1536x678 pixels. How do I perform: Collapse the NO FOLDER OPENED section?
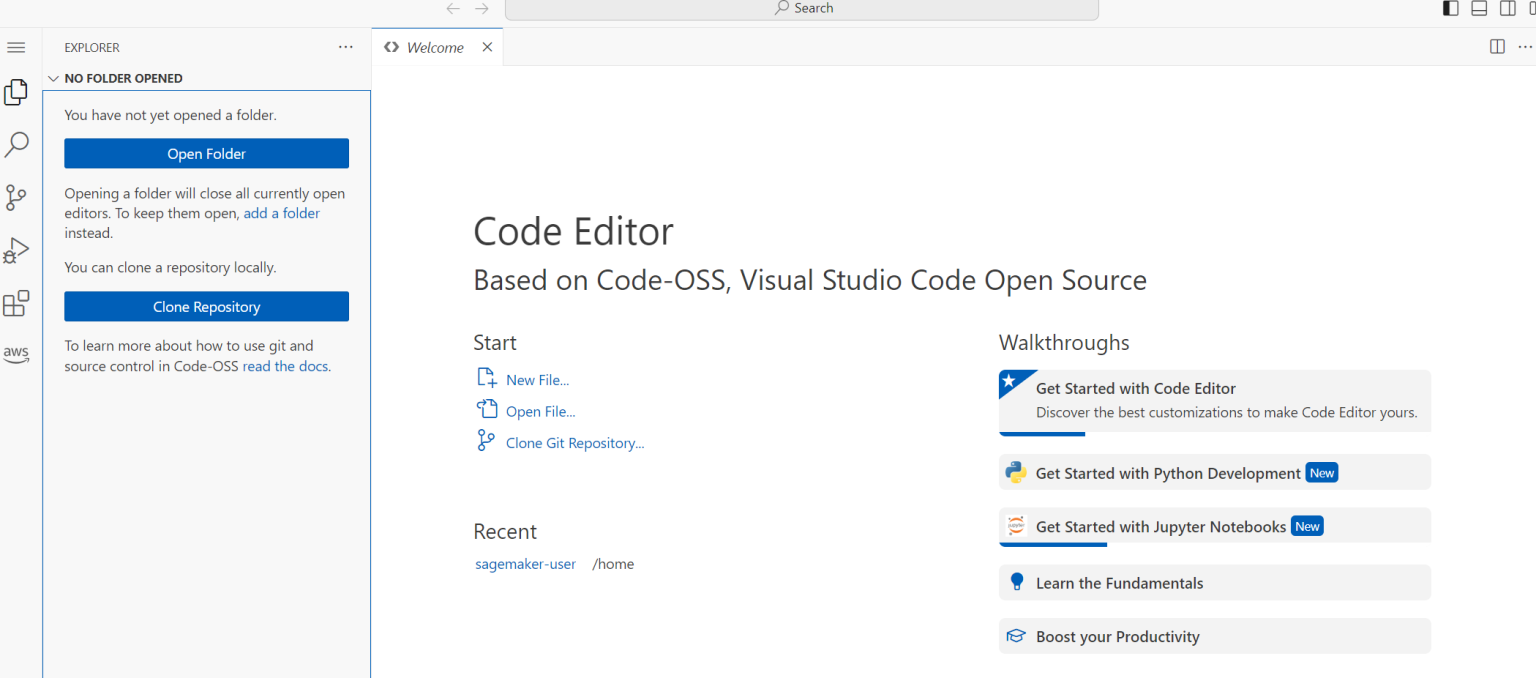[x=53, y=78]
